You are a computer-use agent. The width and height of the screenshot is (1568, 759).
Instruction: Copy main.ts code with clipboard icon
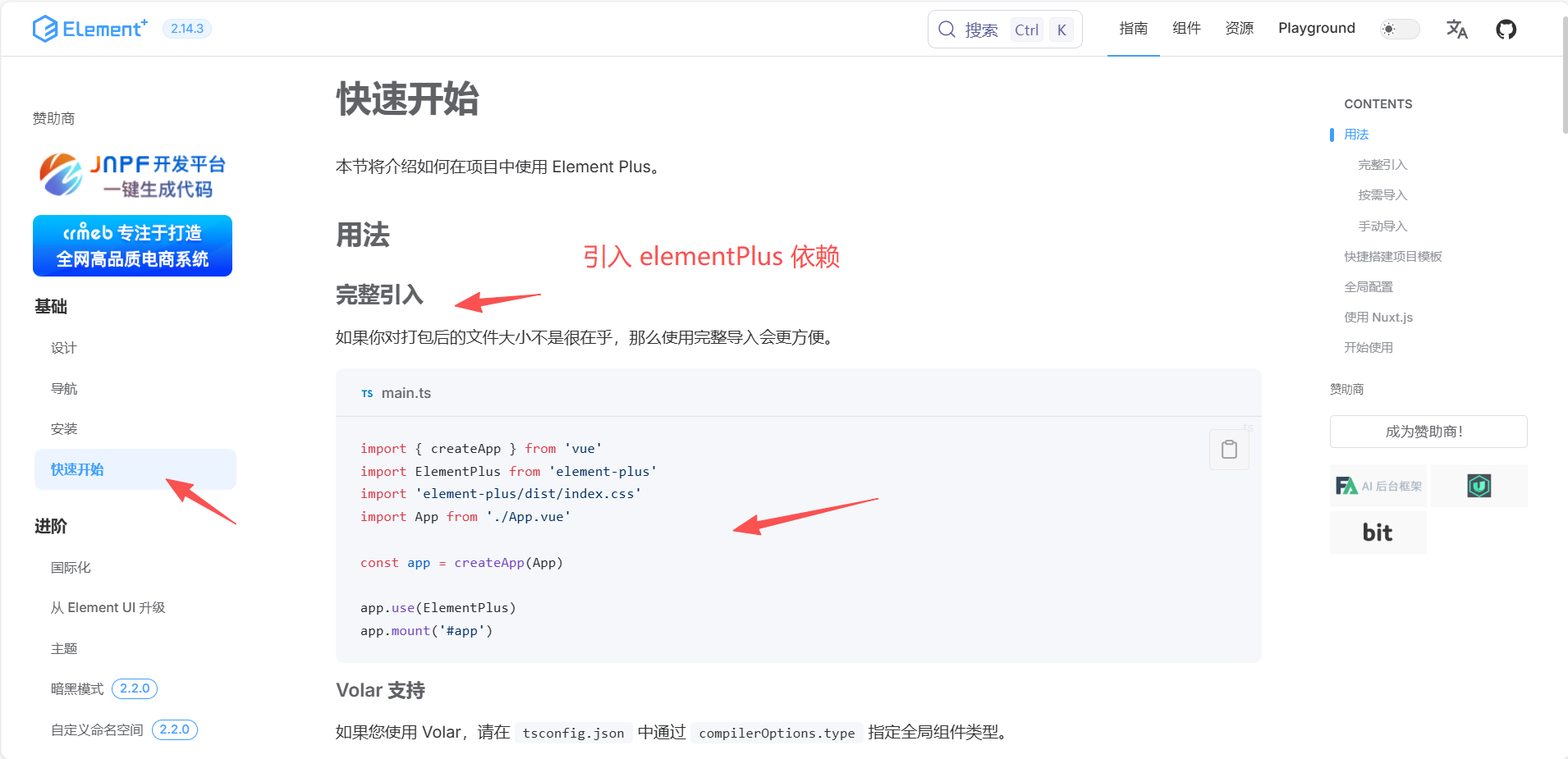point(1229,450)
